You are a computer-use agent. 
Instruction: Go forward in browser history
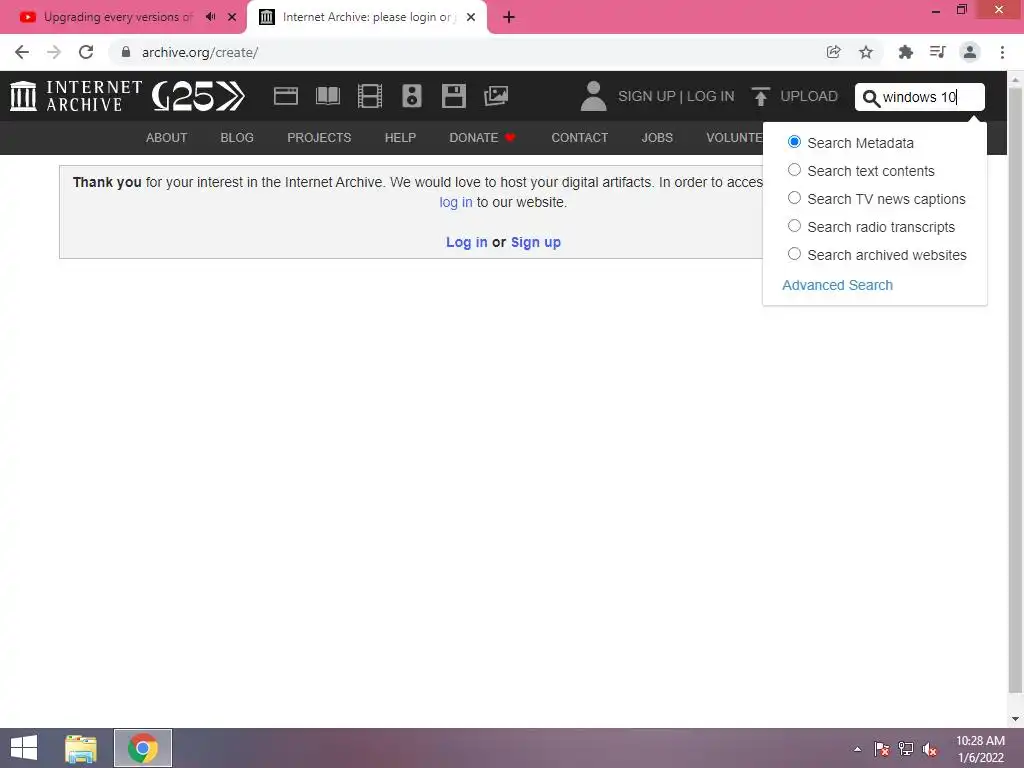pyautogui.click(x=54, y=52)
